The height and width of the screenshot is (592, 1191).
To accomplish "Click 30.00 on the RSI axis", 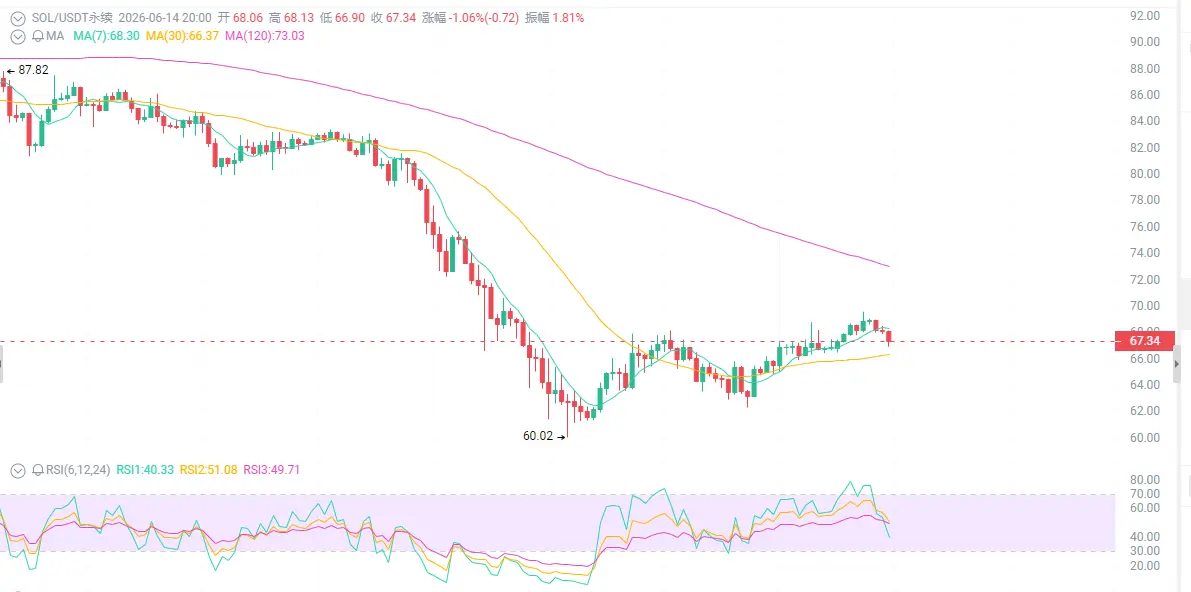I will point(1145,551).
